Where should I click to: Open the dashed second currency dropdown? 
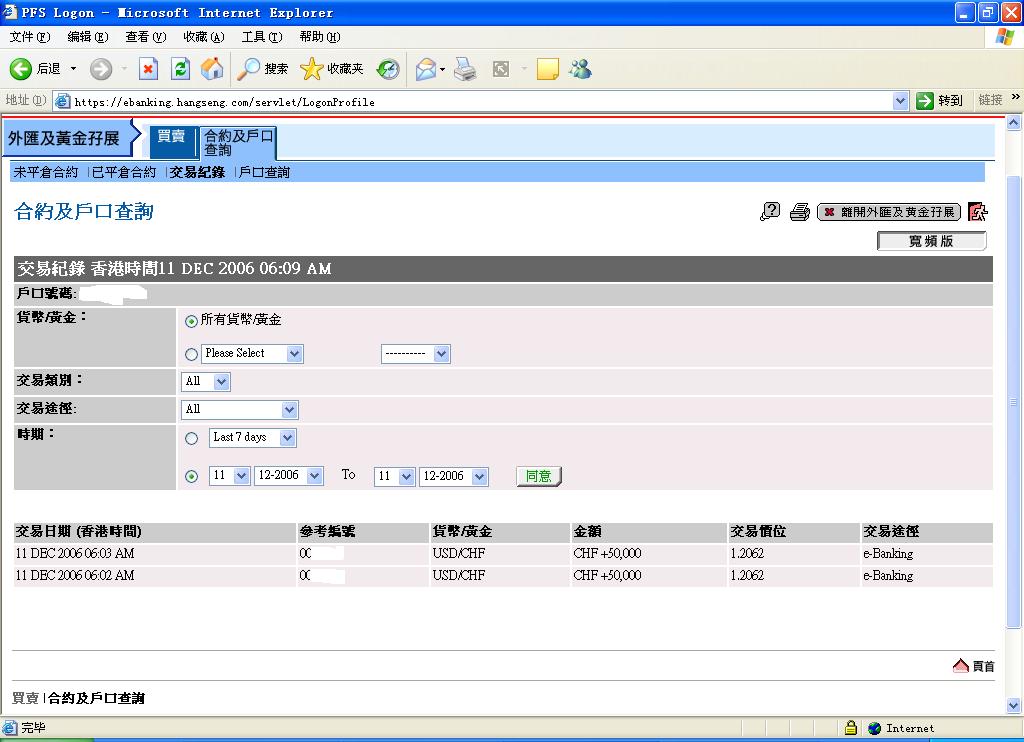(415, 353)
